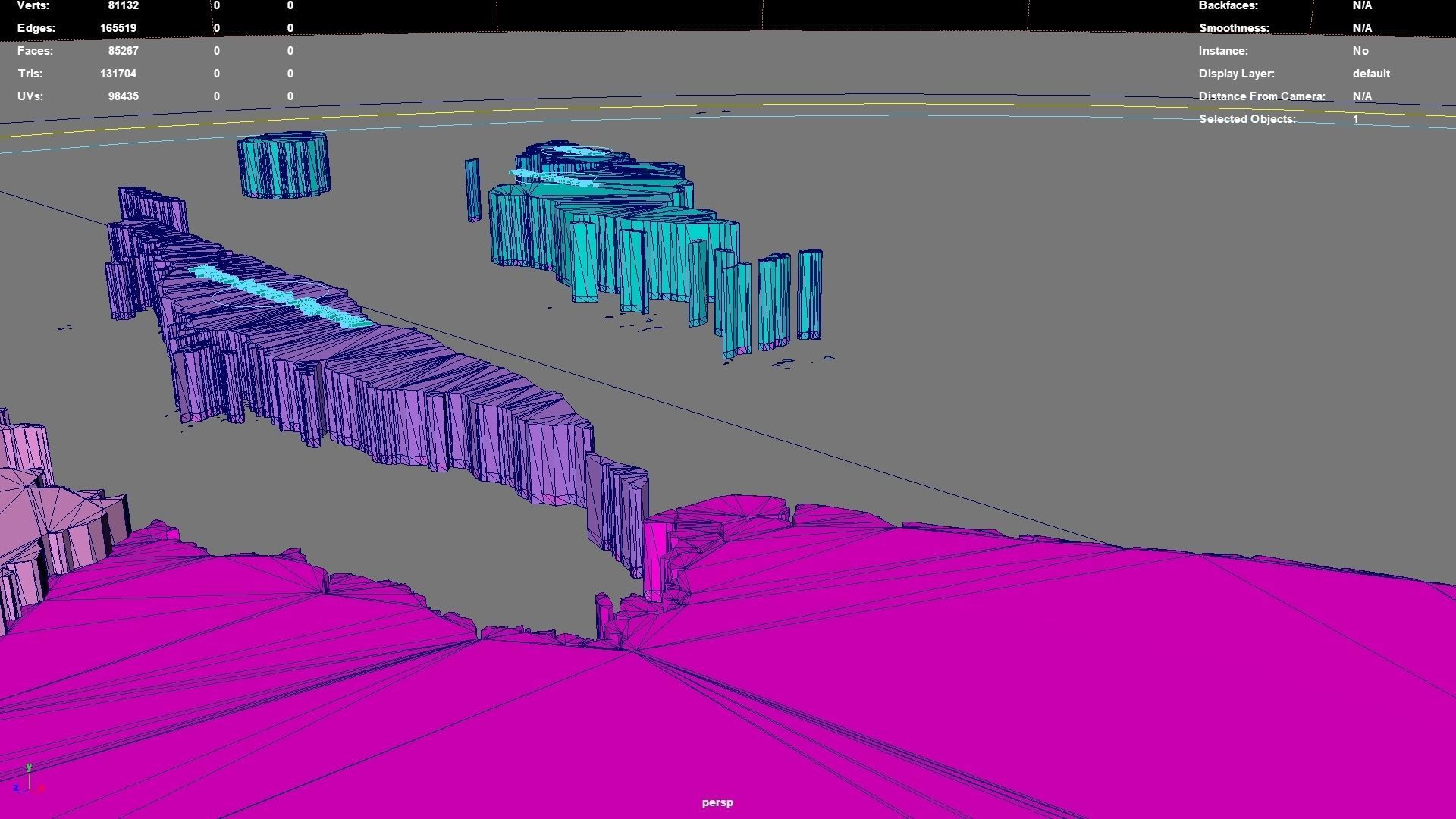Click the Smoothness HUD label
Screen dimensions: 1456x819
pyautogui.click(x=1233, y=28)
